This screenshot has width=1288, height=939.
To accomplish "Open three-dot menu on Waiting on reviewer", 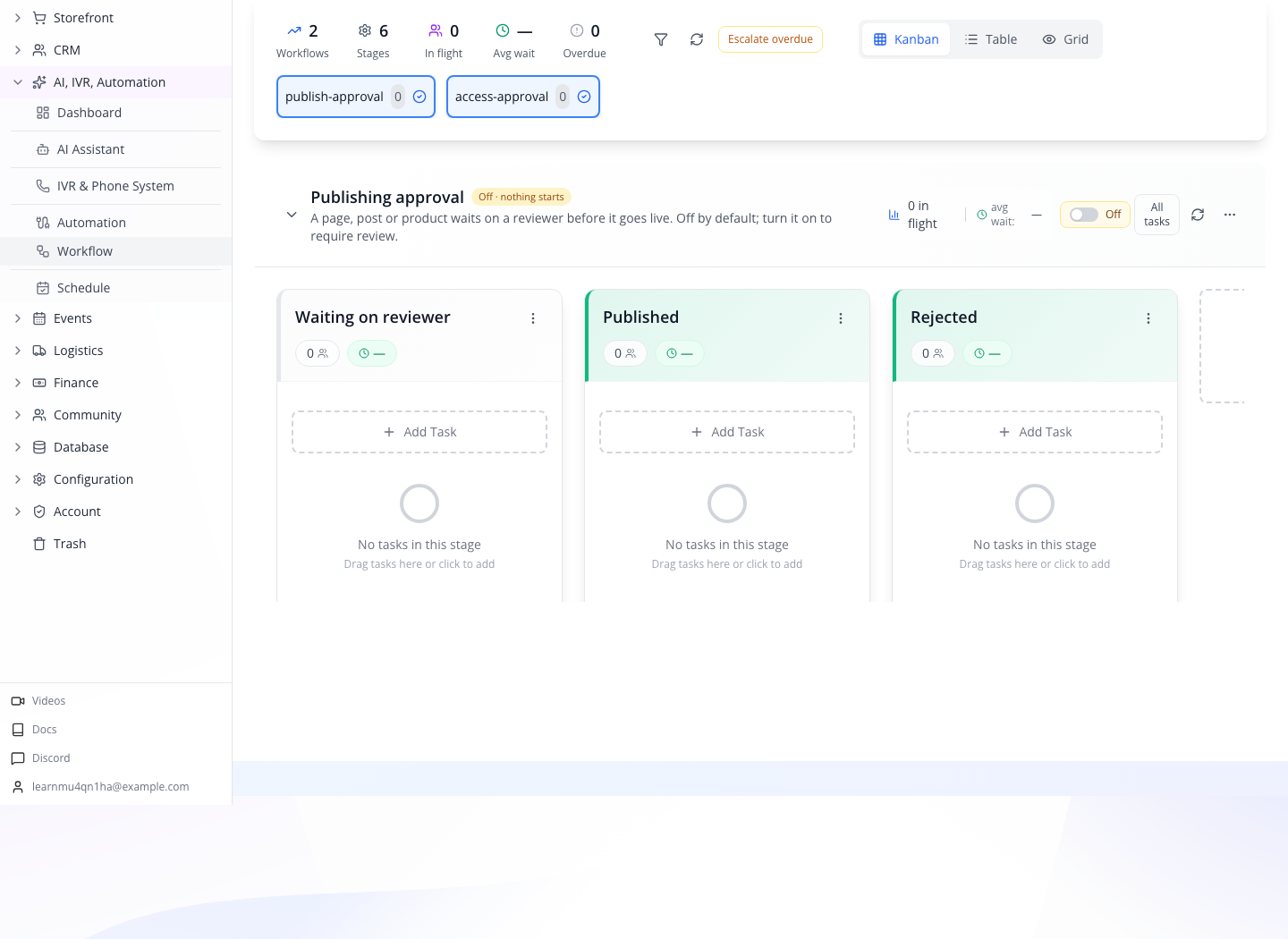I will [533, 318].
